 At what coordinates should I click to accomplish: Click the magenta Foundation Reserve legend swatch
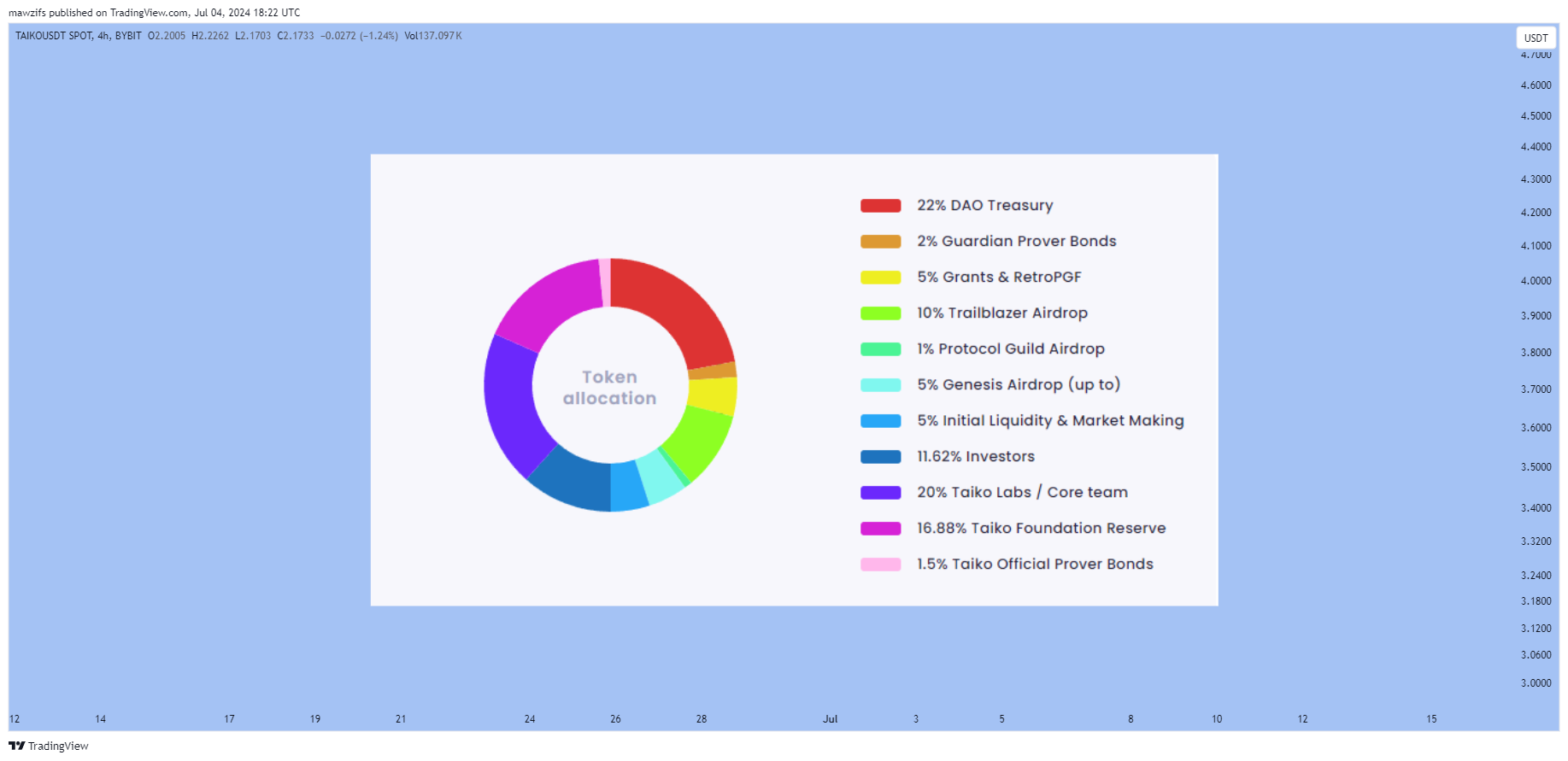880,529
